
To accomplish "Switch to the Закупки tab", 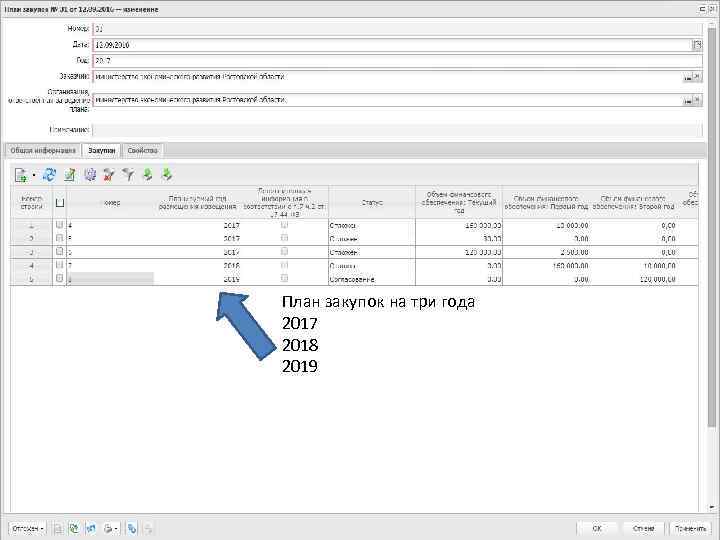I will pos(101,150).
